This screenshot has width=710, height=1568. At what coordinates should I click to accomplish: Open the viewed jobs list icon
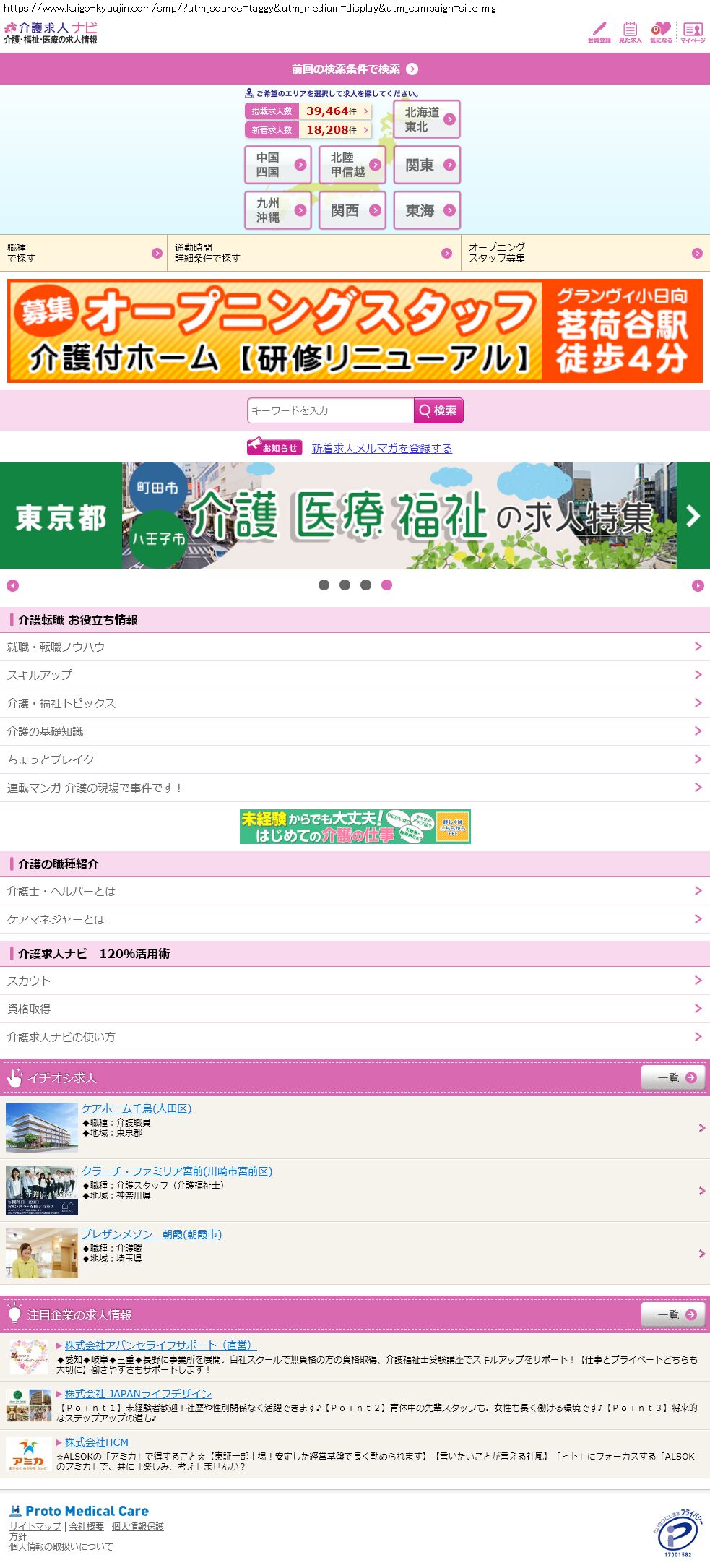click(x=630, y=33)
